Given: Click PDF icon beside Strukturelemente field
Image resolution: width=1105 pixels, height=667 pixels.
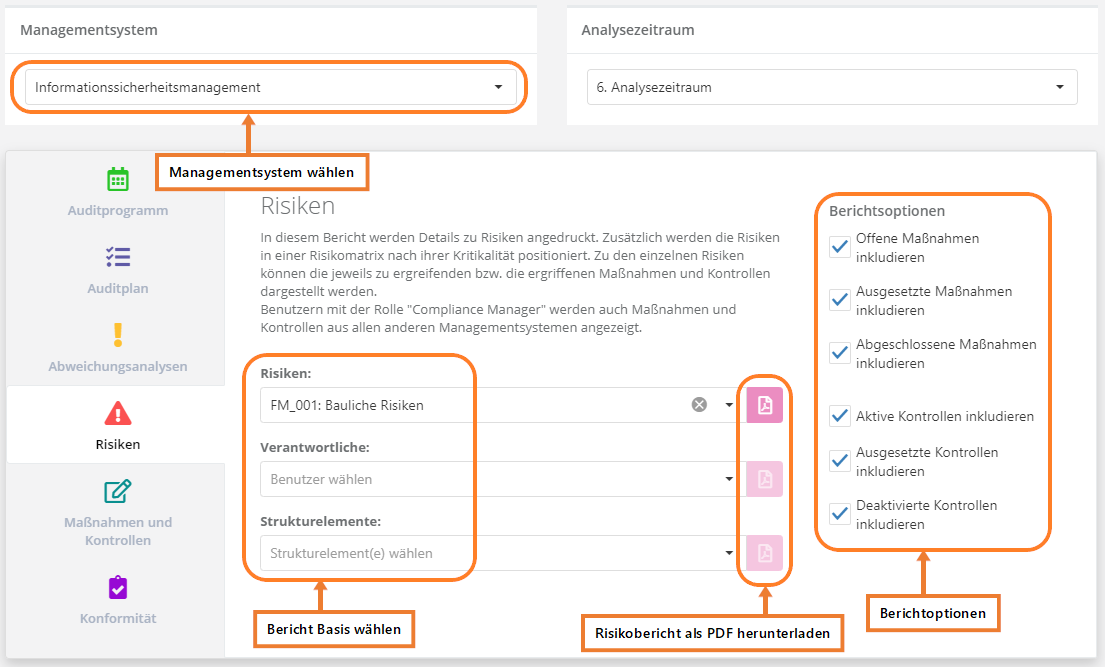Looking at the screenshot, I should (765, 553).
